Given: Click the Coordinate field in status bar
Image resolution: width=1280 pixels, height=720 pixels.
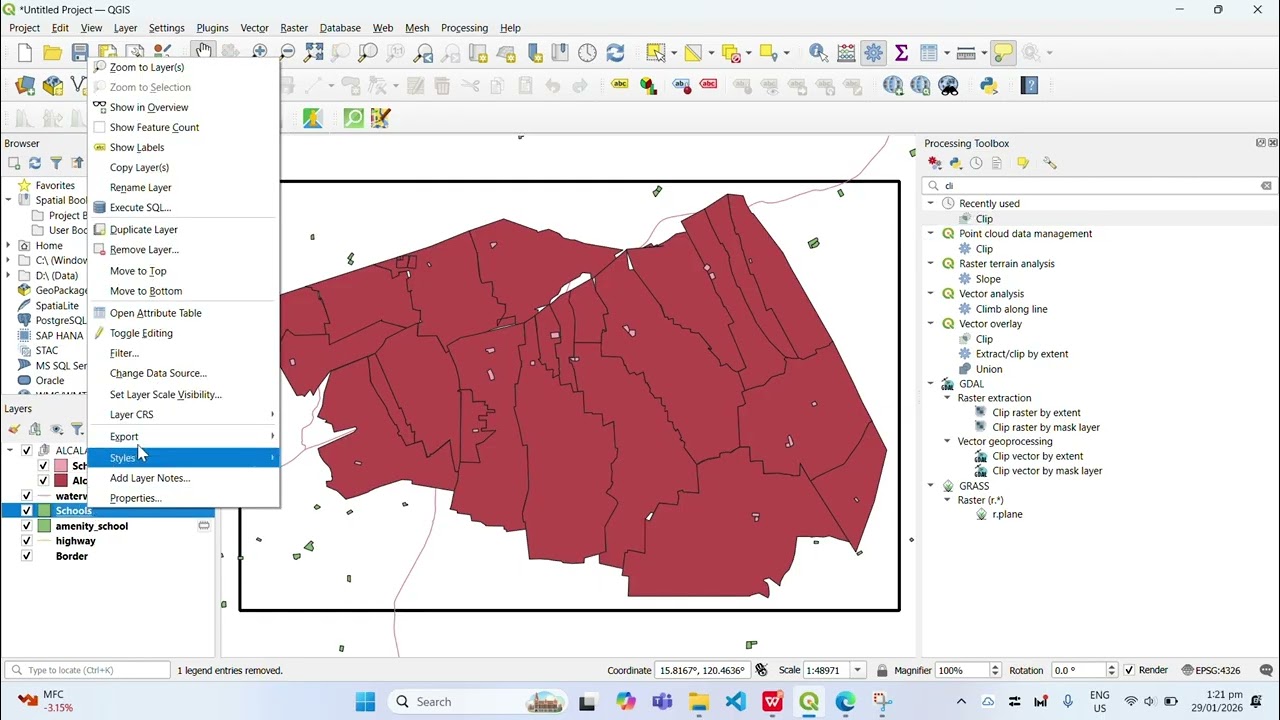Looking at the screenshot, I should [x=702, y=670].
